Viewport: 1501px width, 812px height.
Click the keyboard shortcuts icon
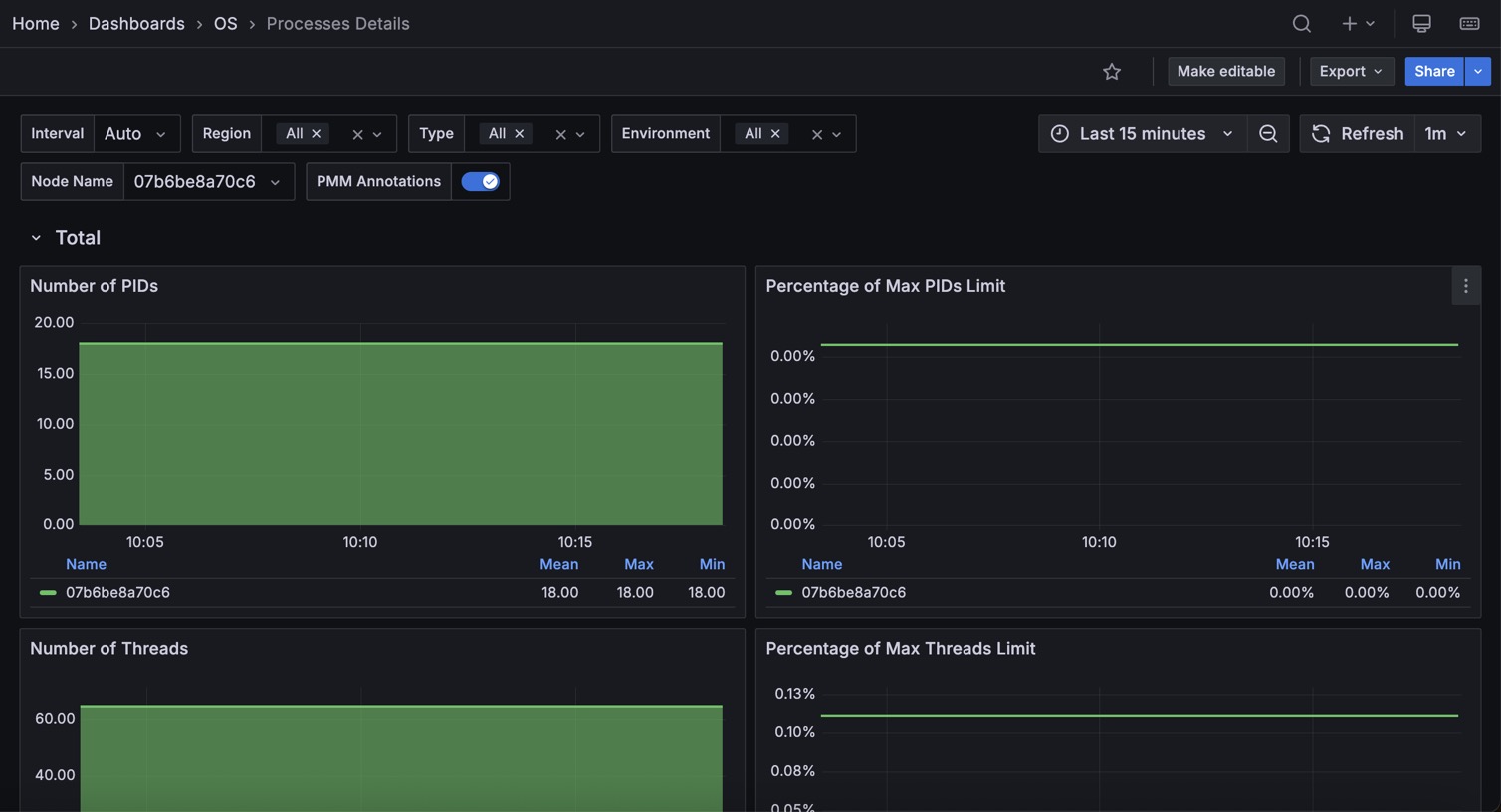(x=1469, y=23)
